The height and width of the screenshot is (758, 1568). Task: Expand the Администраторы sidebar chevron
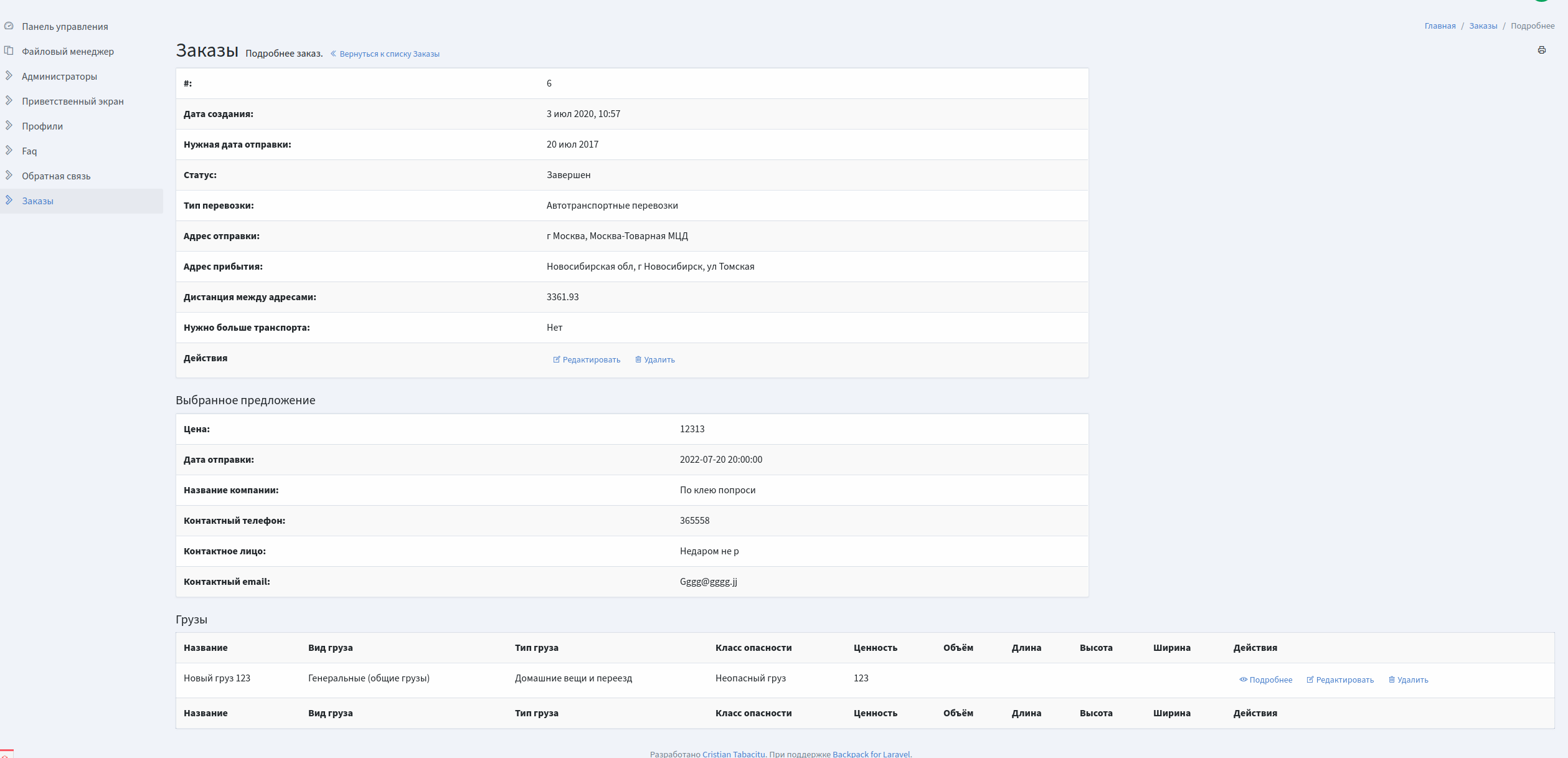(x=9, y=76)
